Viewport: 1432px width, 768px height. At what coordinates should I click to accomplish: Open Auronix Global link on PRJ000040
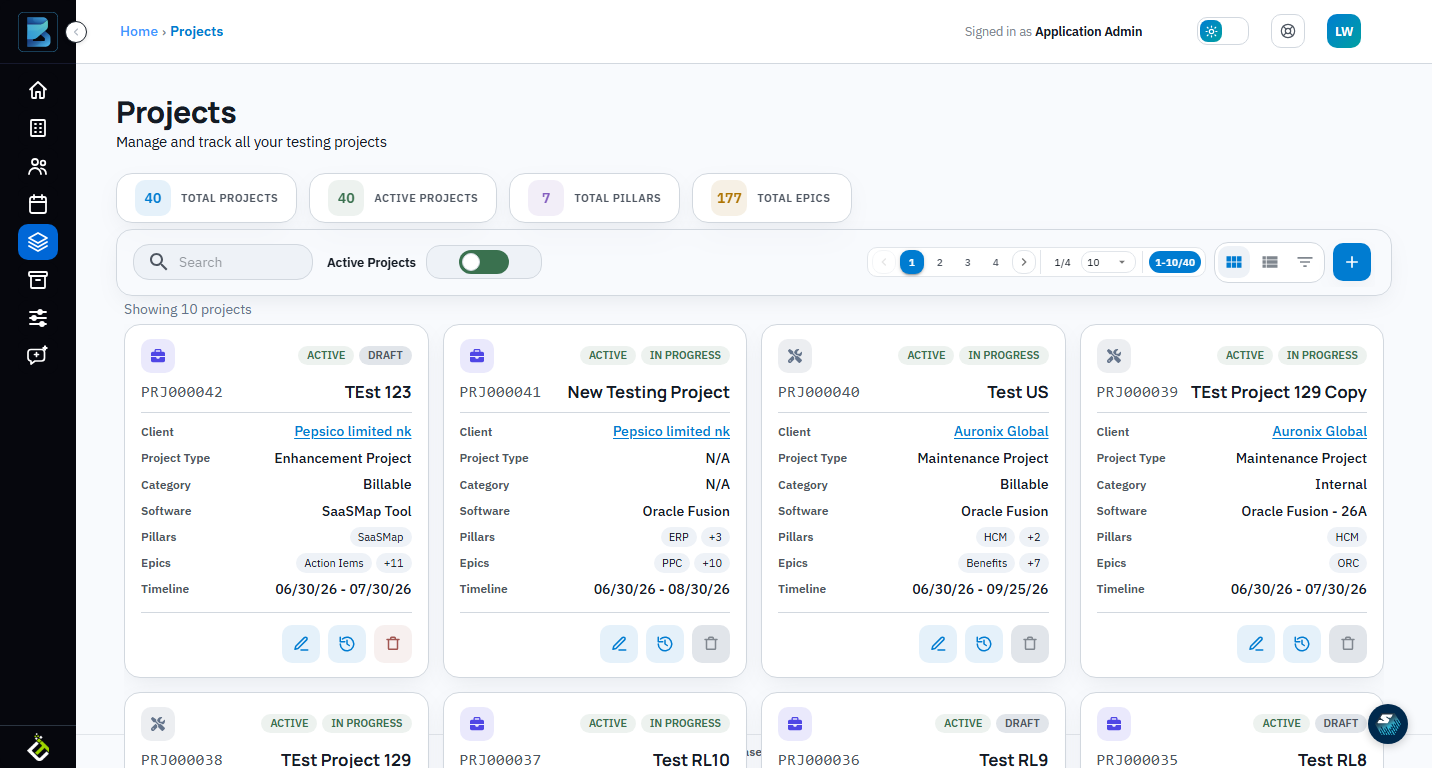tap(1001, 431)
